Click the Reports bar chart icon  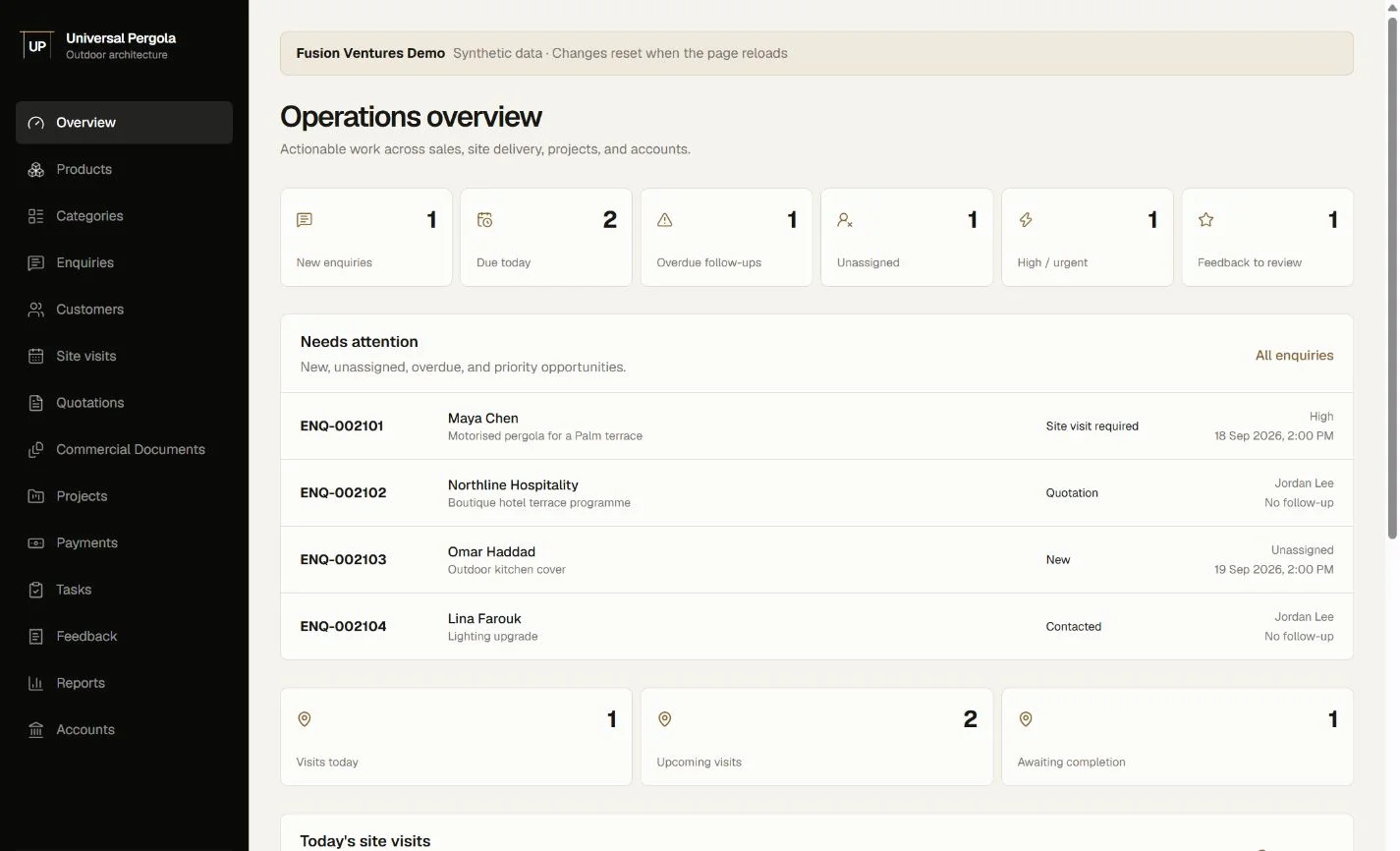tap(36, 683)
